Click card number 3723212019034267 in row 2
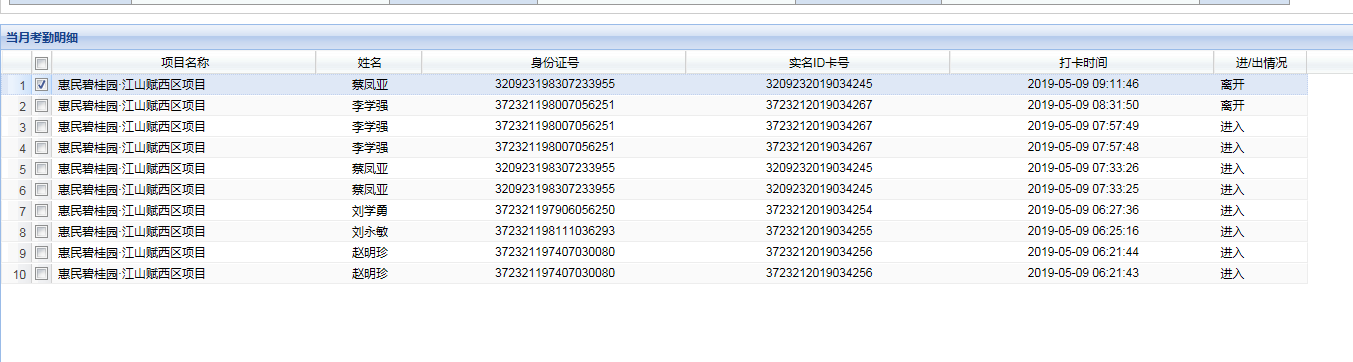 819,106
